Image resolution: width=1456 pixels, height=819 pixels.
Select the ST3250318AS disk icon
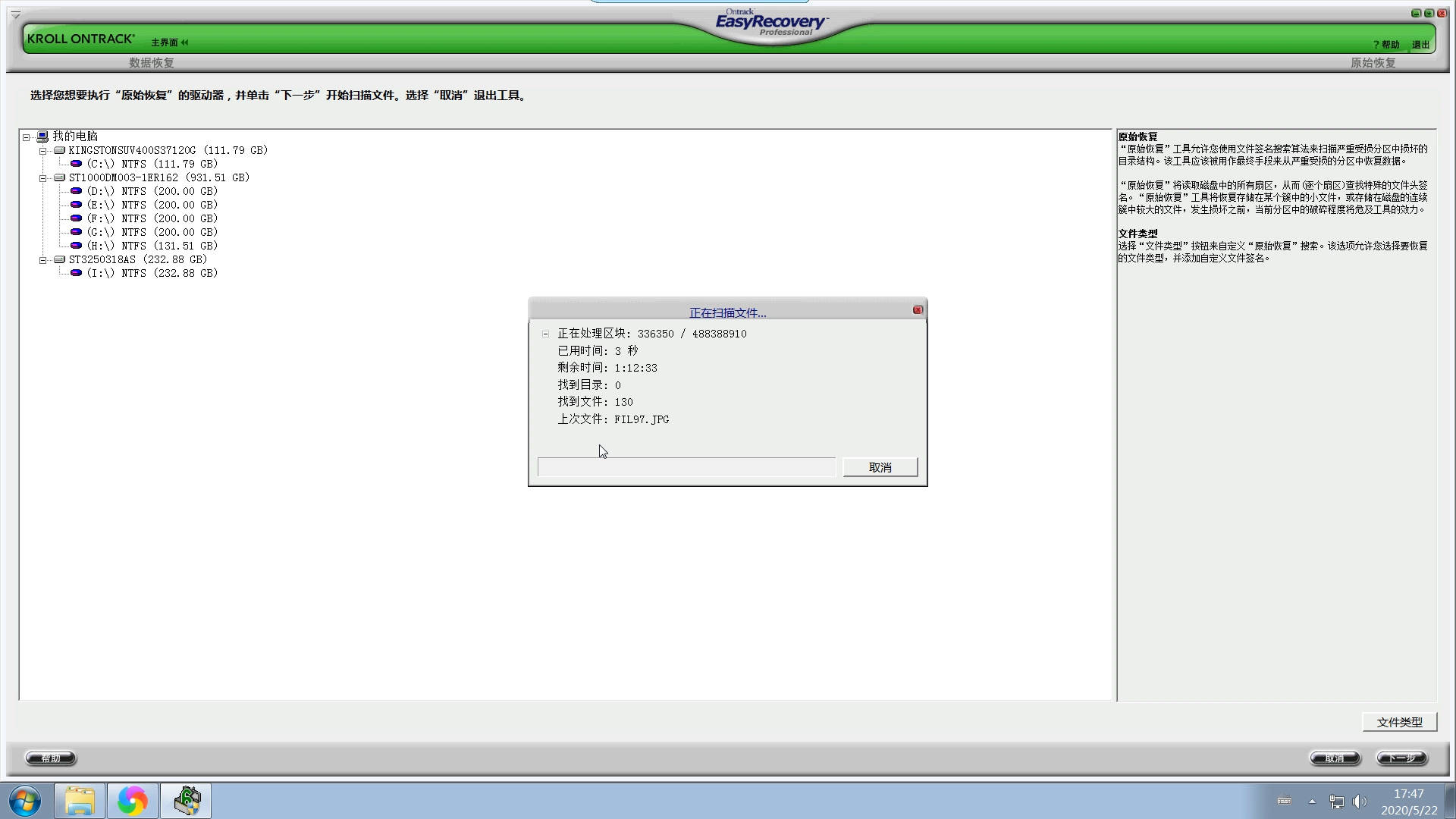click(59, 259)
